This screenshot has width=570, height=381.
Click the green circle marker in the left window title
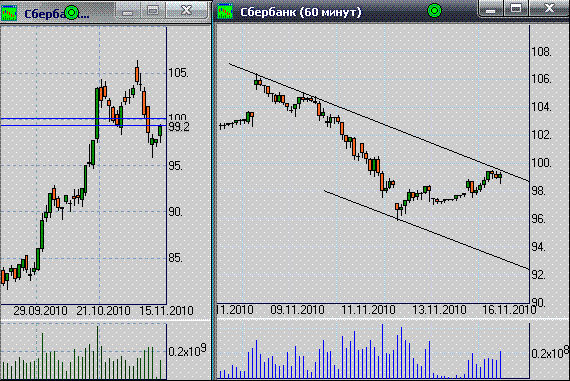[72, 13]
